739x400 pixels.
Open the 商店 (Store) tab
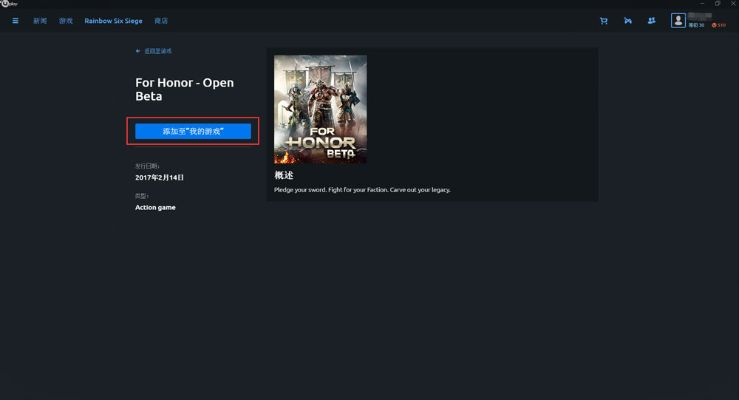click(161, 20)
